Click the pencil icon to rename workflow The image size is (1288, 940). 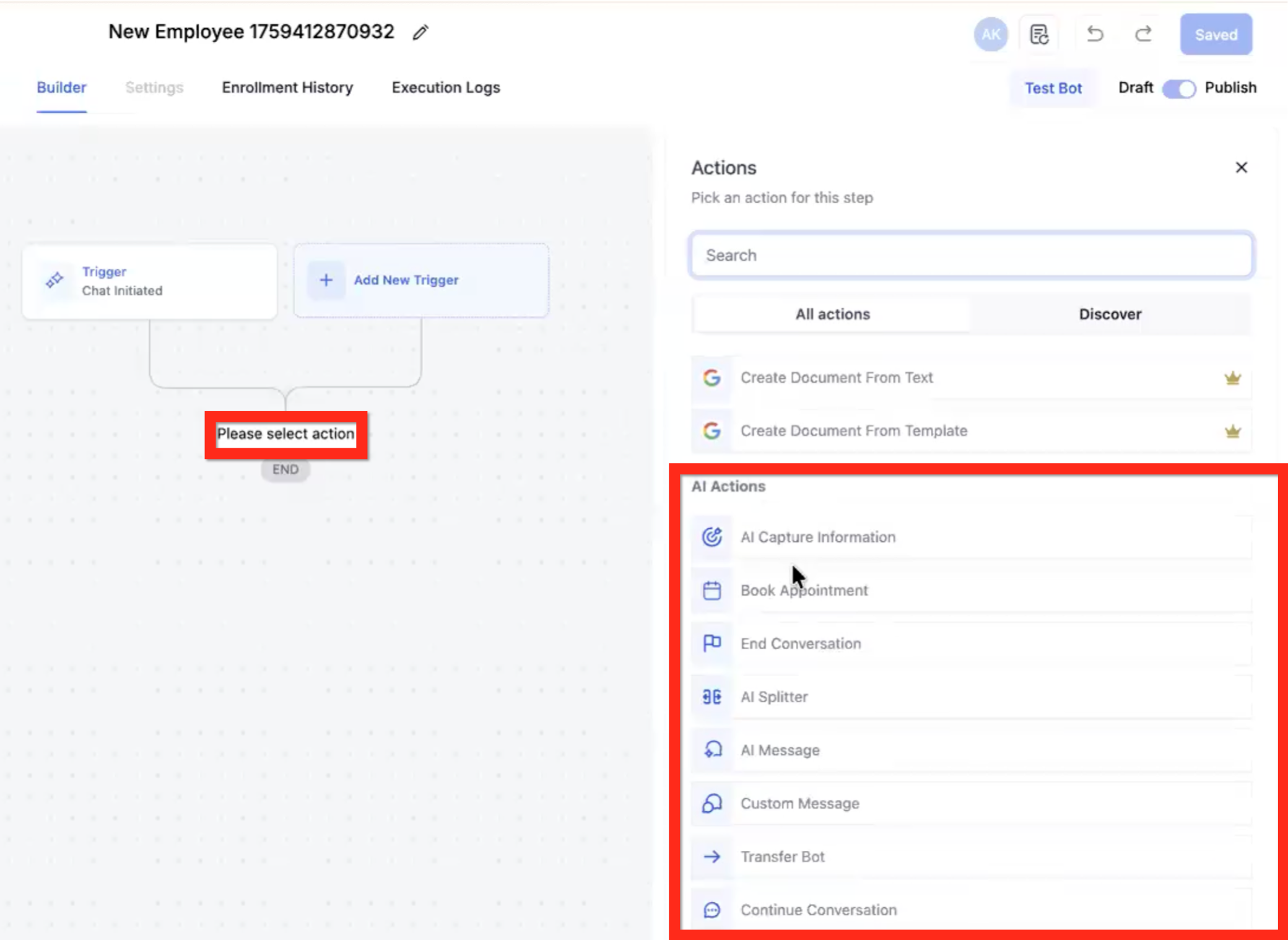coord(420,32)
